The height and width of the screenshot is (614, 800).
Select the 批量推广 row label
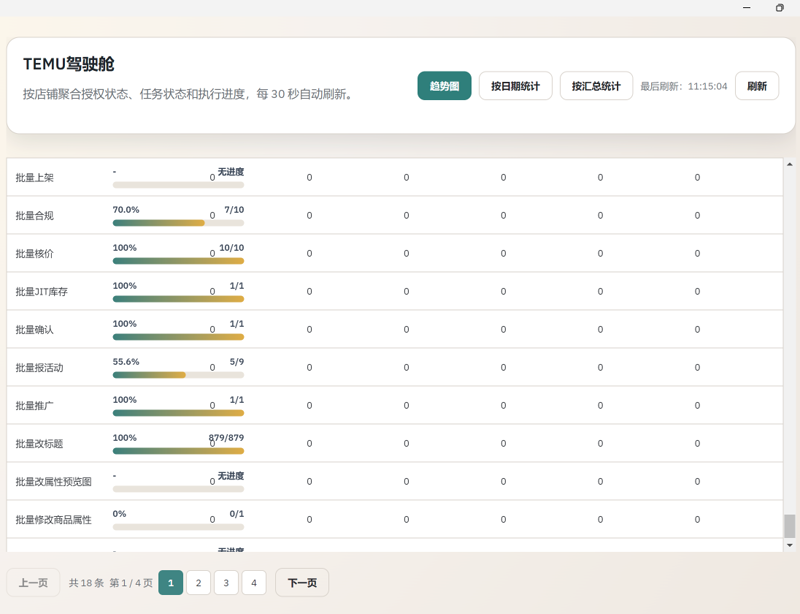pyautogui.click(x=35, y=406)
